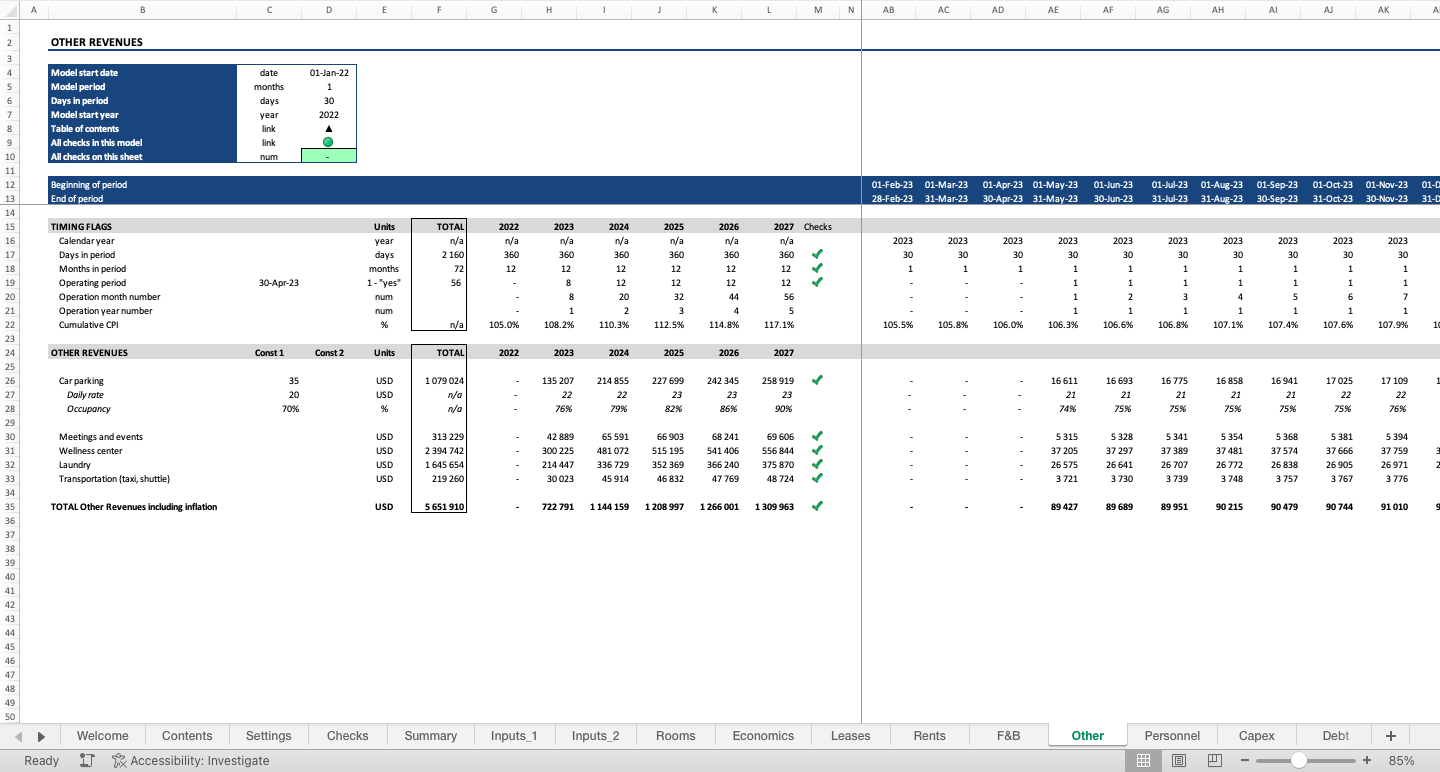Open the F&B sheet
Viewport: 1440px width, 772px height.
[x=1007, y=735]
